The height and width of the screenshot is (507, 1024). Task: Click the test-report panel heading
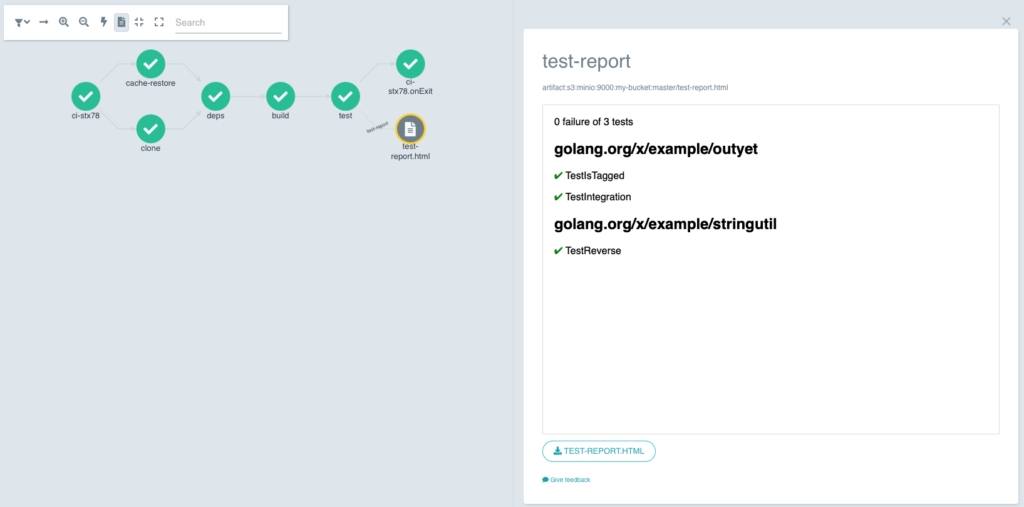click(x=586, y=61)
